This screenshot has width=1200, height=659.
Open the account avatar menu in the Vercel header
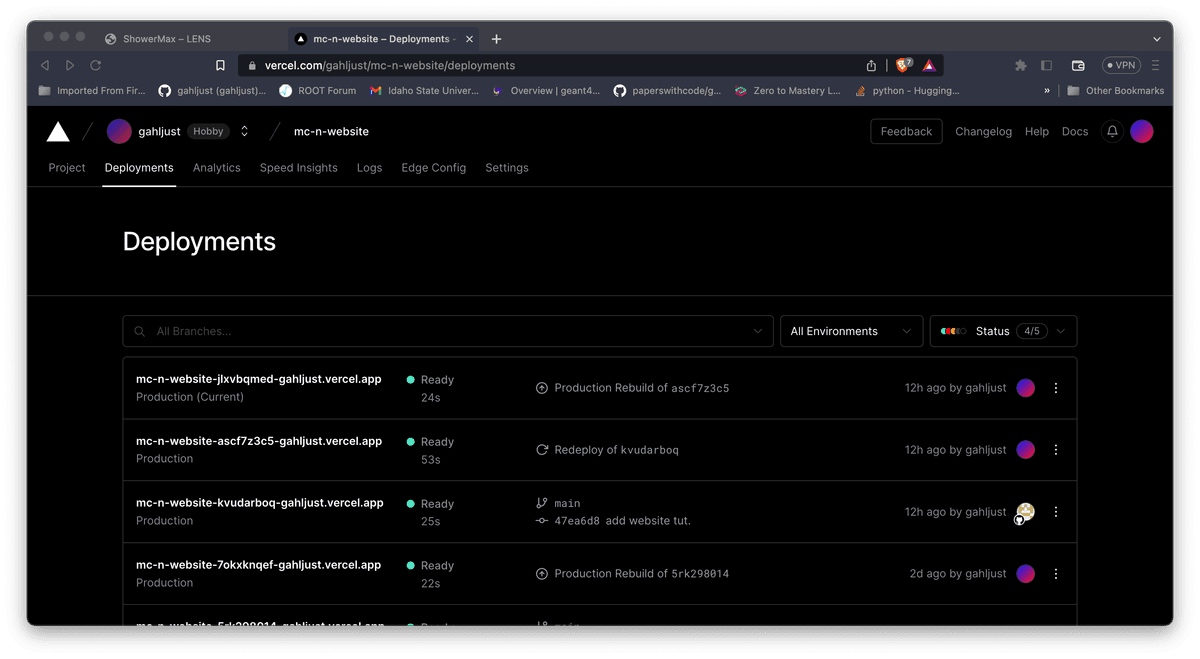click(1142, 131)
